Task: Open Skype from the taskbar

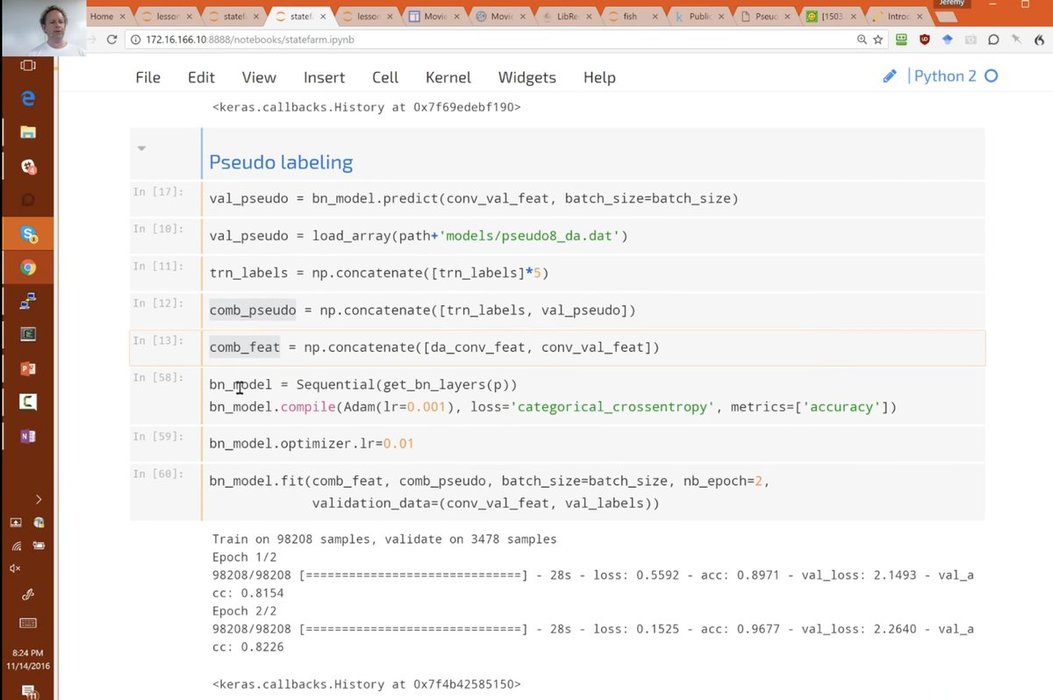Action: point(28,234)
